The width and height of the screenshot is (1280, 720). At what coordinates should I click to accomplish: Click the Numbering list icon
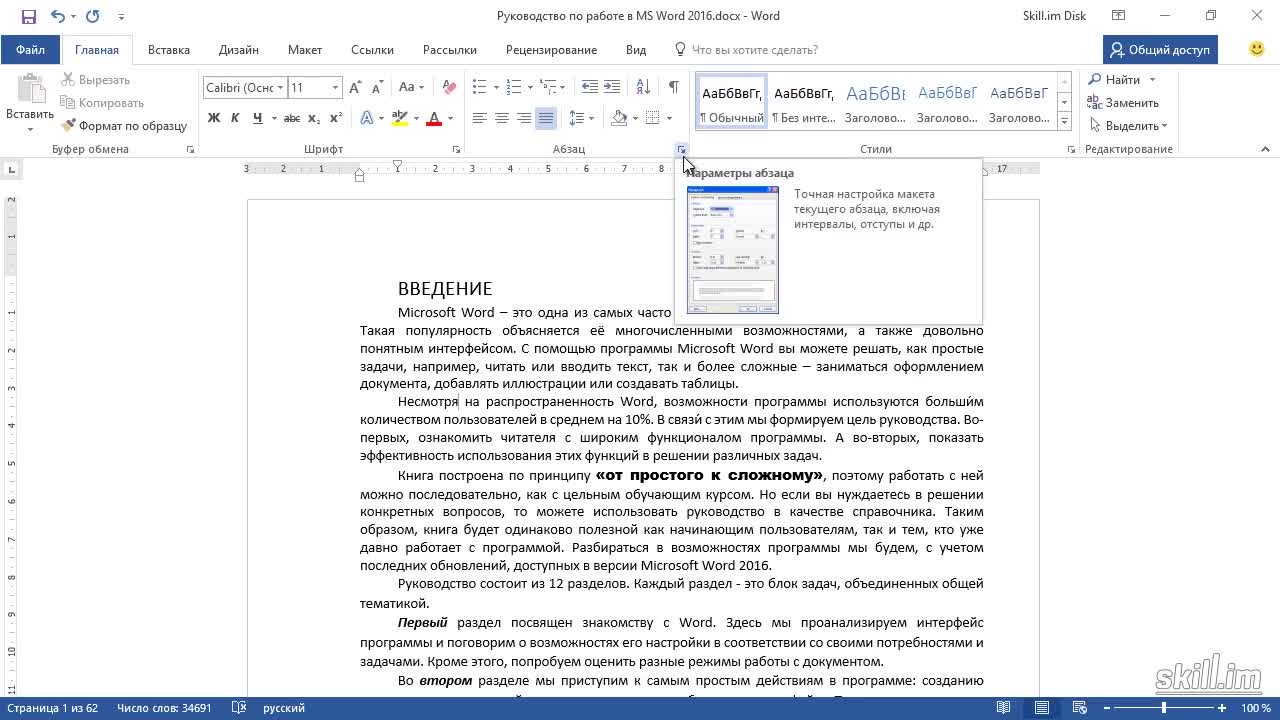pos(514,88)
